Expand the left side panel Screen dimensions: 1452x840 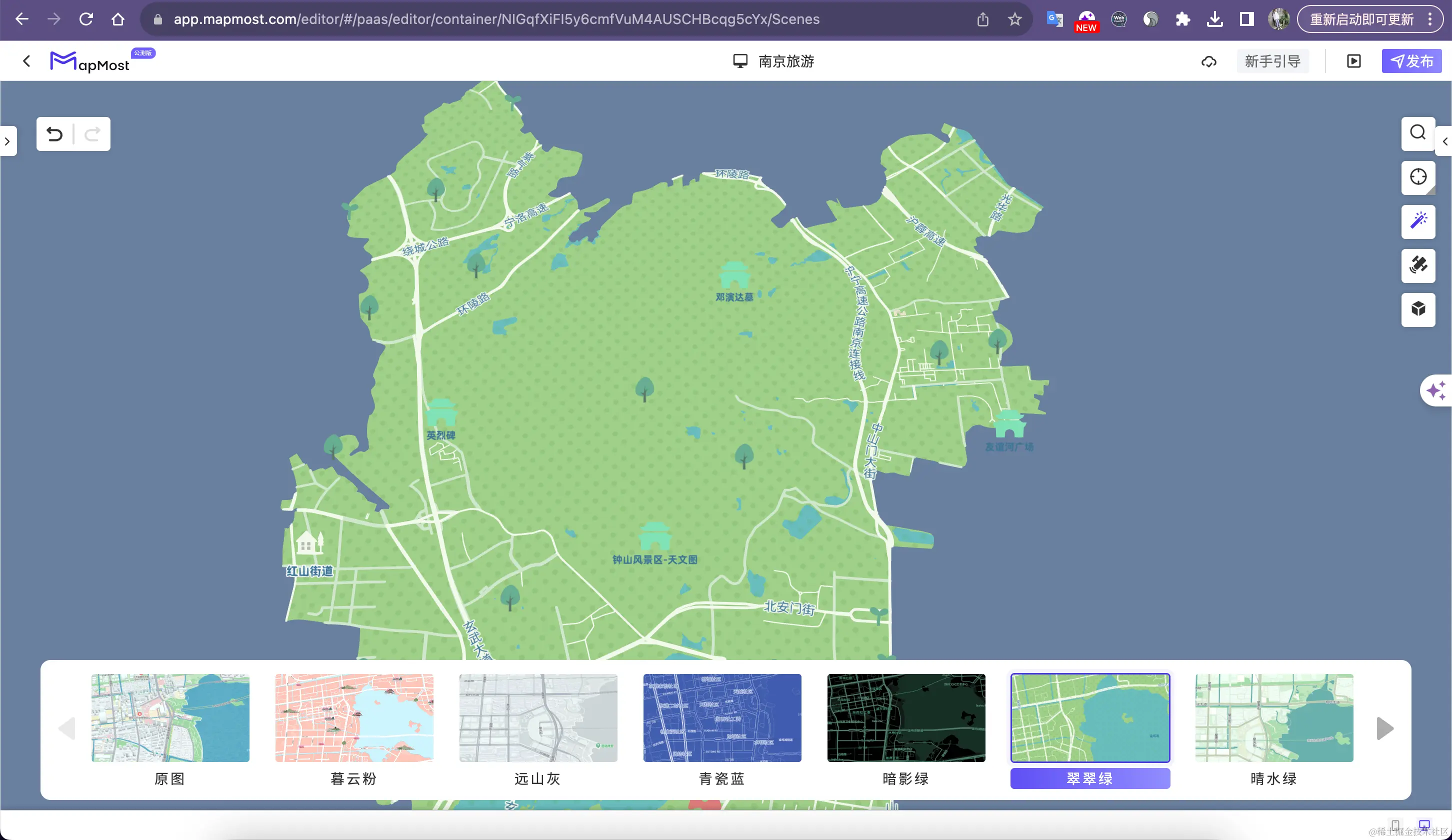7,141
